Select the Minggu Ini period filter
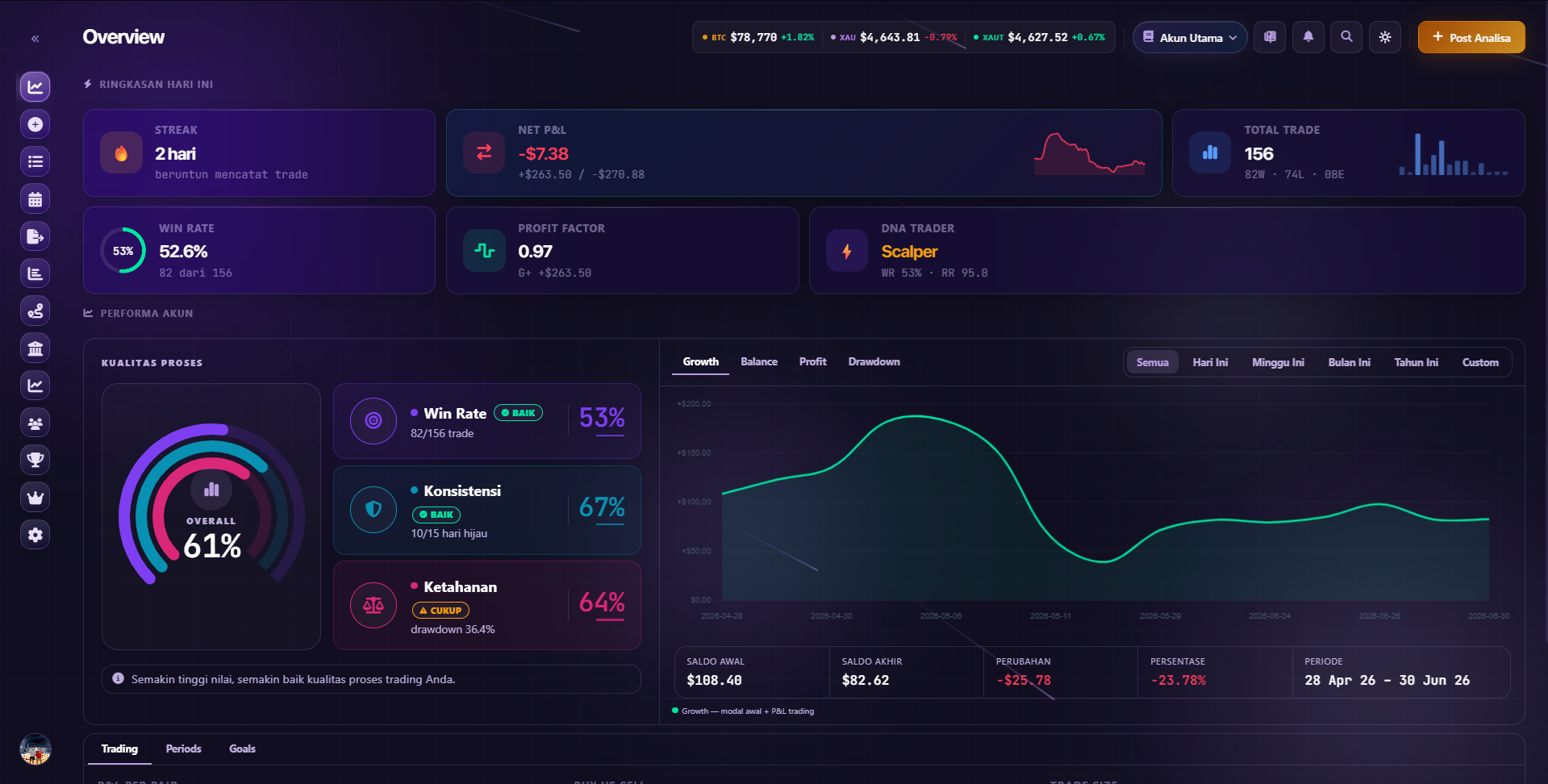The width and height of the screenshot is (1548, 784). click(x=1278, y=362)
